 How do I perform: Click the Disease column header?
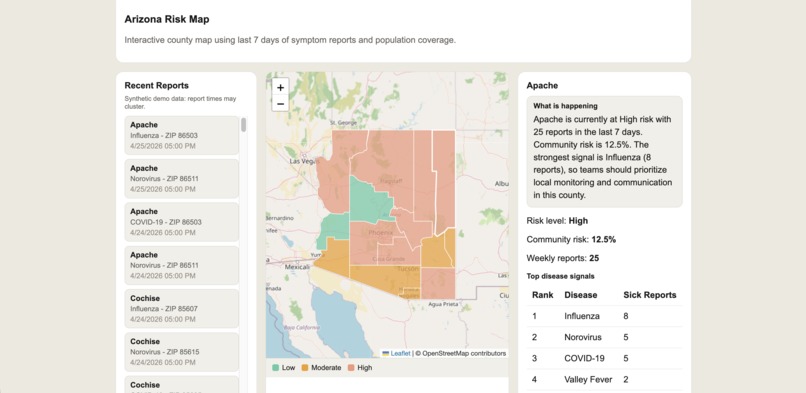[x=580, y=295]
